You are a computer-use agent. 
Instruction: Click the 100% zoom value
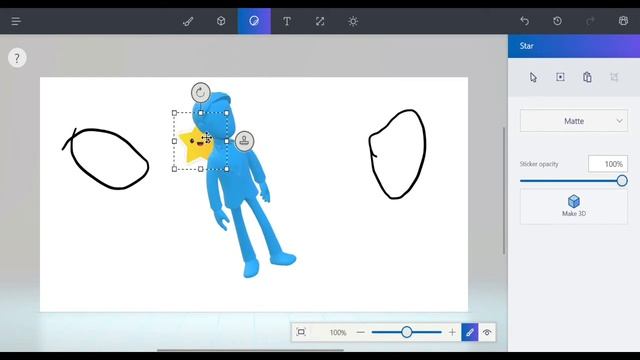click(338, 333)
